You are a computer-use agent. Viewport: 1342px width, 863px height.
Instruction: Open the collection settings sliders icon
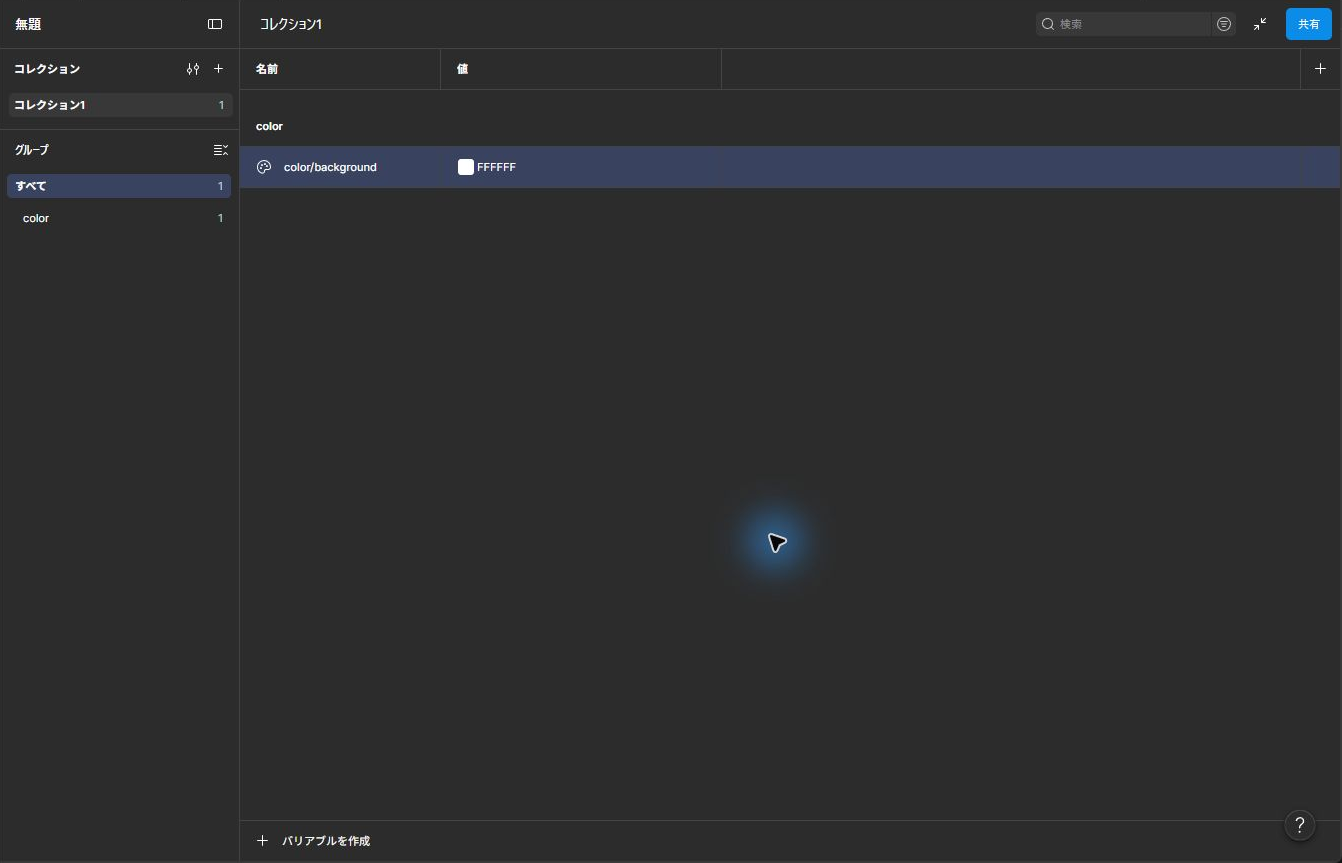pyautogui.click(x=193, y=69)
